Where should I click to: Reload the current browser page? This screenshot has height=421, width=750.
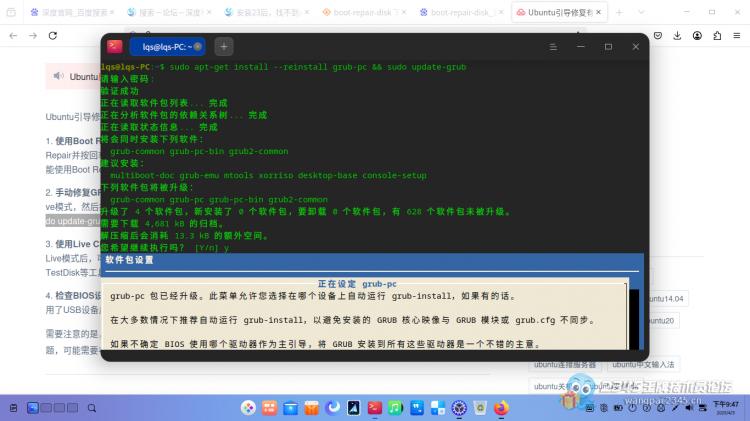coord(53,35)
